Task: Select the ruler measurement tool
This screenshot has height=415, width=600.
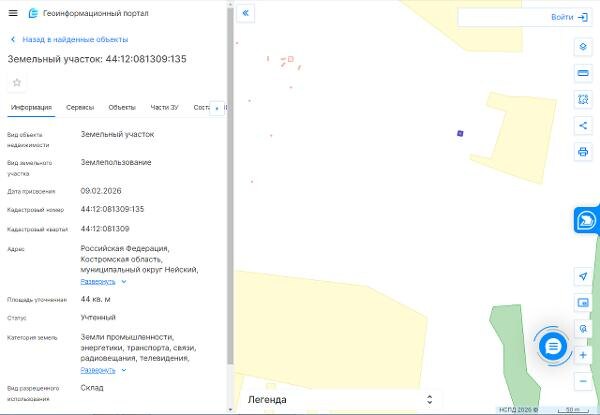Action: [583, 73]
